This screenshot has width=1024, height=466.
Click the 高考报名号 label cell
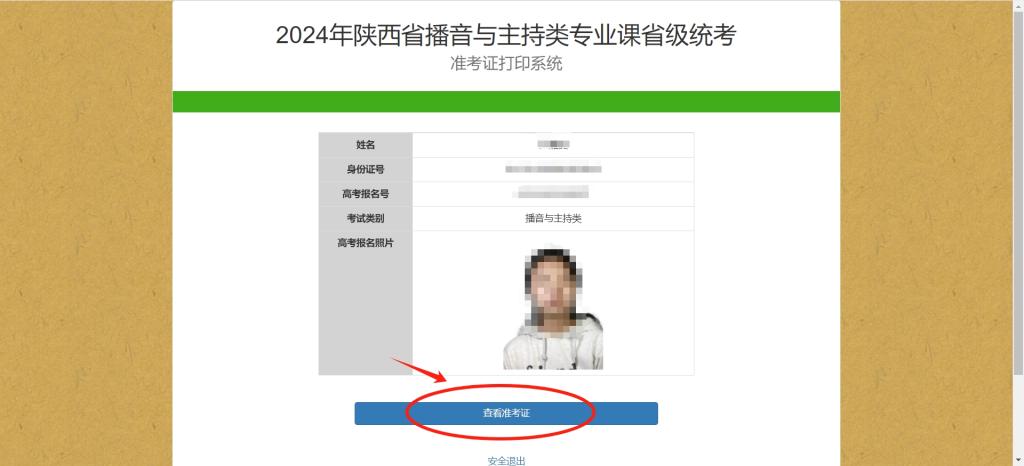(x=366, y=194)
